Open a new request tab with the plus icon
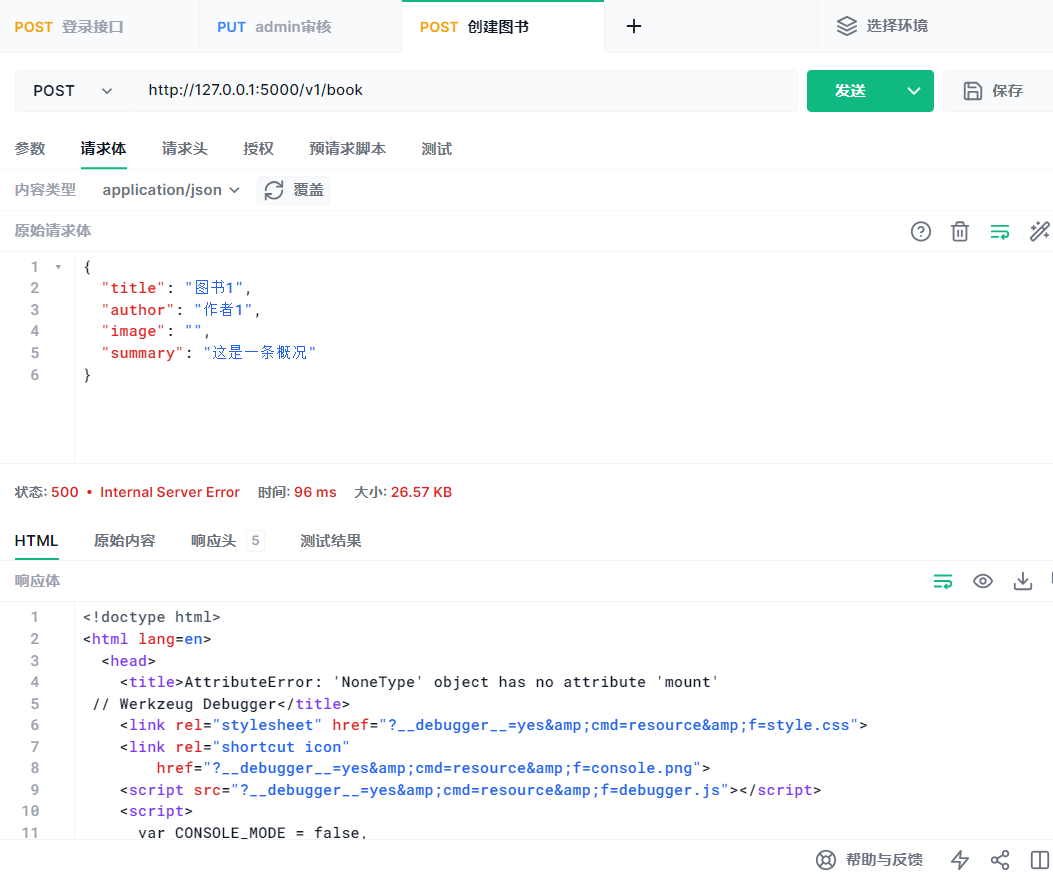 633,26
